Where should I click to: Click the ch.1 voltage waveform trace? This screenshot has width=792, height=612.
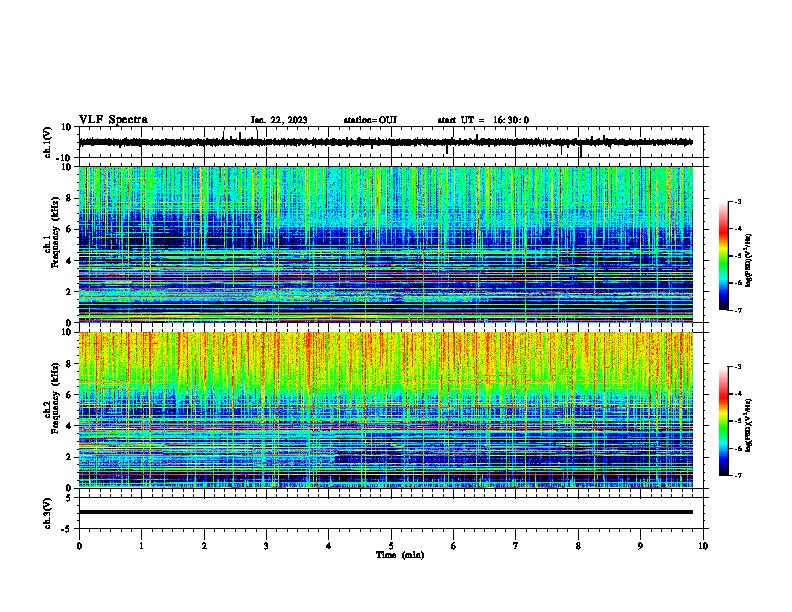[x=385, y=142]
